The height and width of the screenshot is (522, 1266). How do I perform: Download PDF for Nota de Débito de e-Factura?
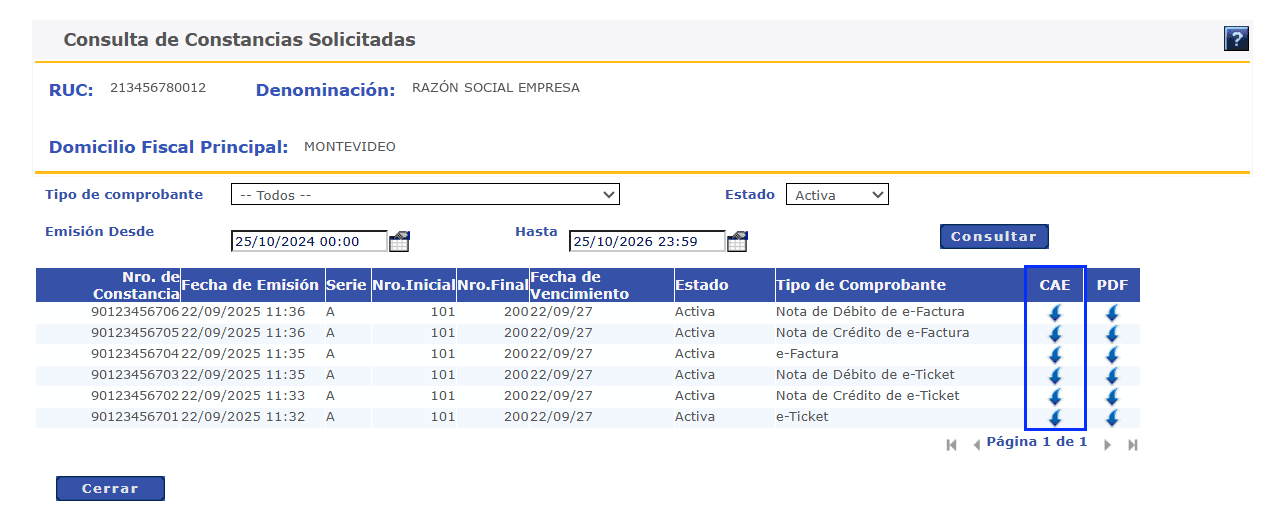coord(1112,313)
